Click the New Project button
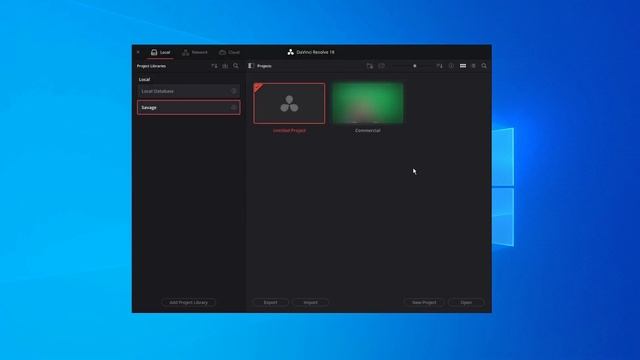 pyautogui.click(x=424, y=302)
